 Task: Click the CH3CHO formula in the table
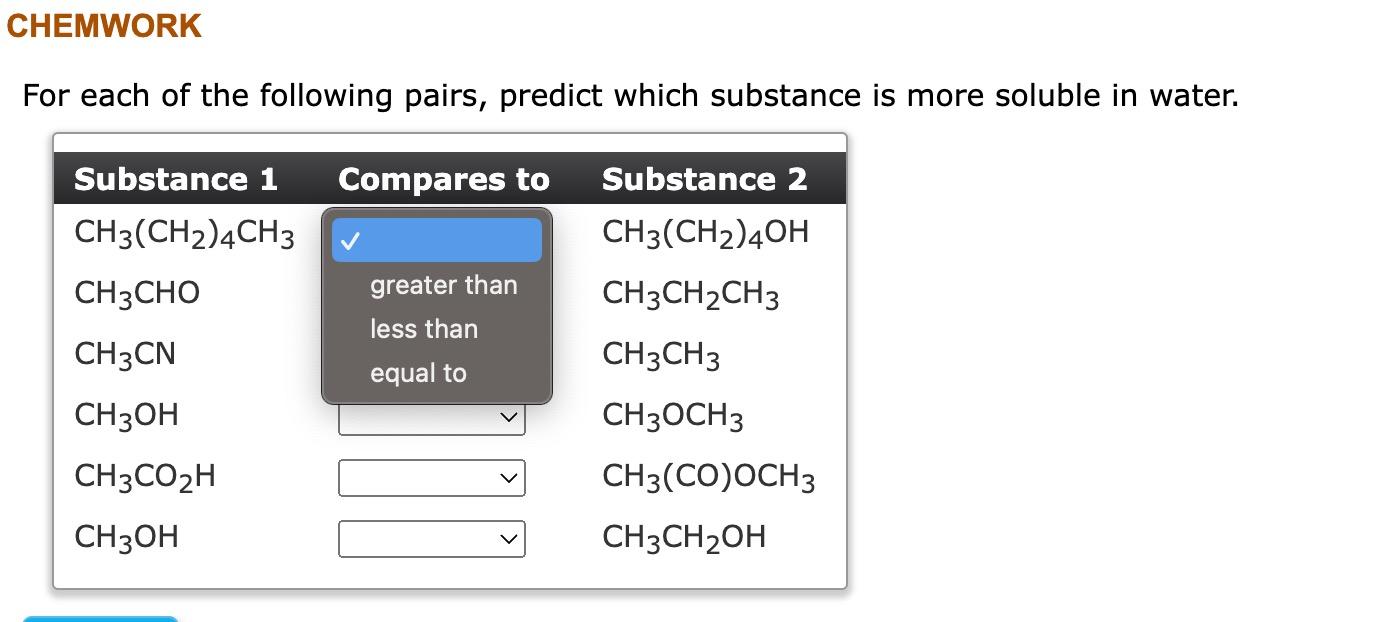point(139,292)
